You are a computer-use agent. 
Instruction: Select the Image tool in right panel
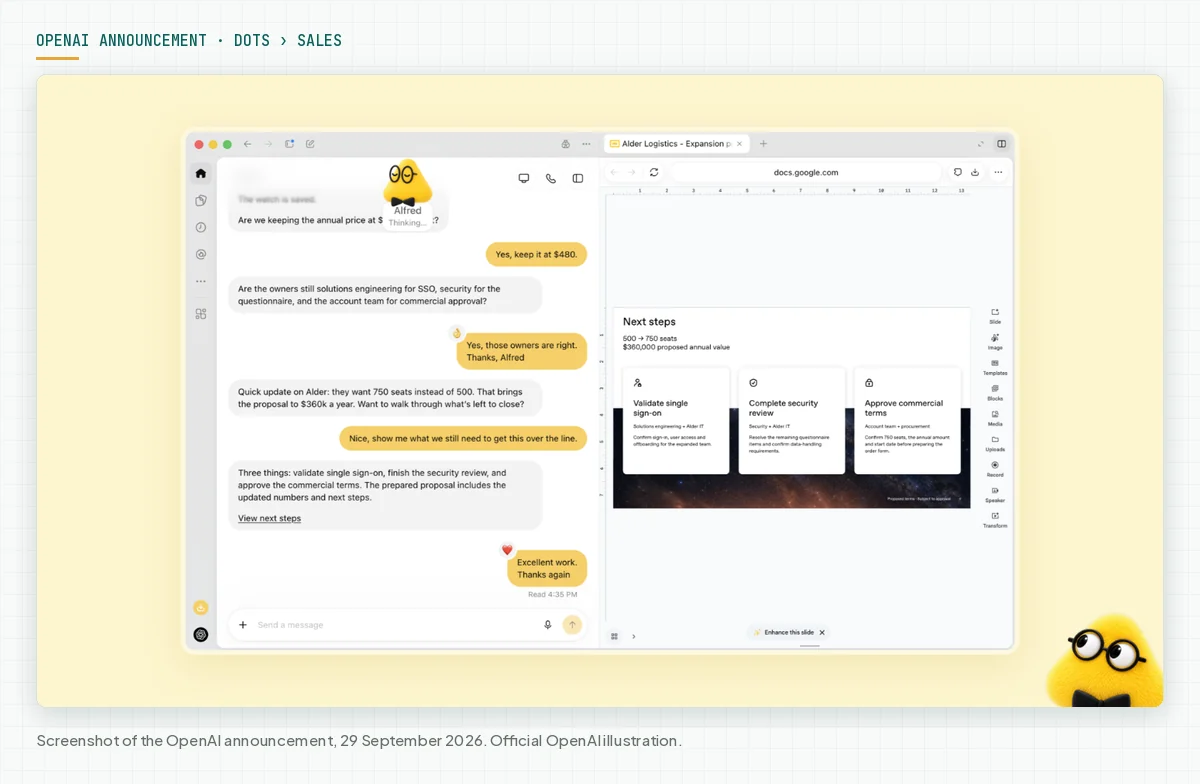click(995, 341)
